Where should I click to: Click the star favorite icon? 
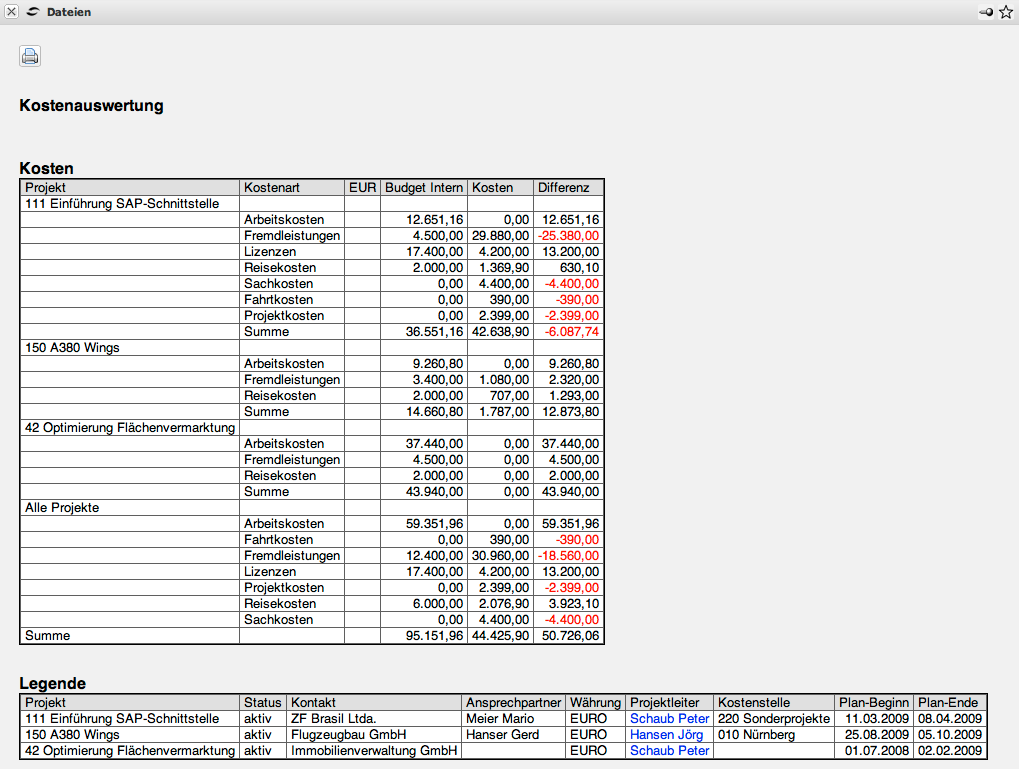[x=1005, y=12]
